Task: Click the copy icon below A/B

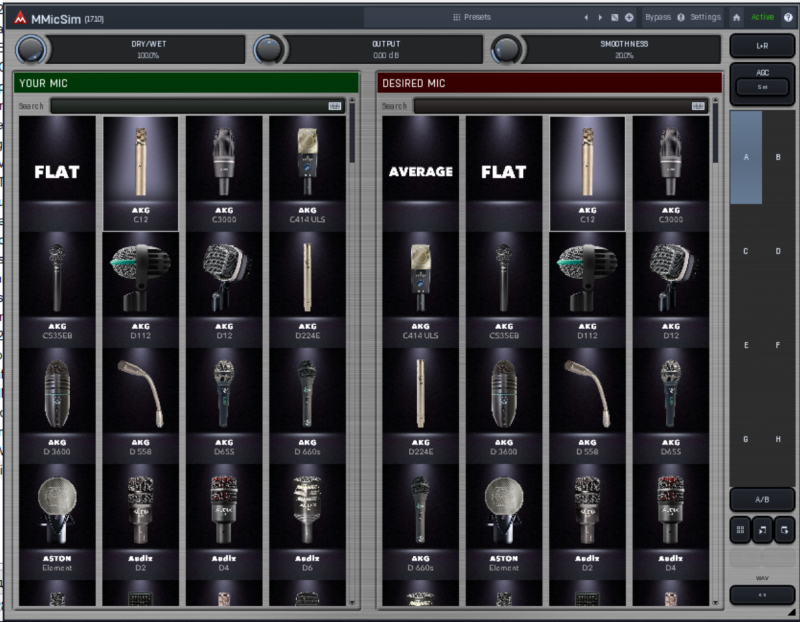Action: tap(762, 530)
